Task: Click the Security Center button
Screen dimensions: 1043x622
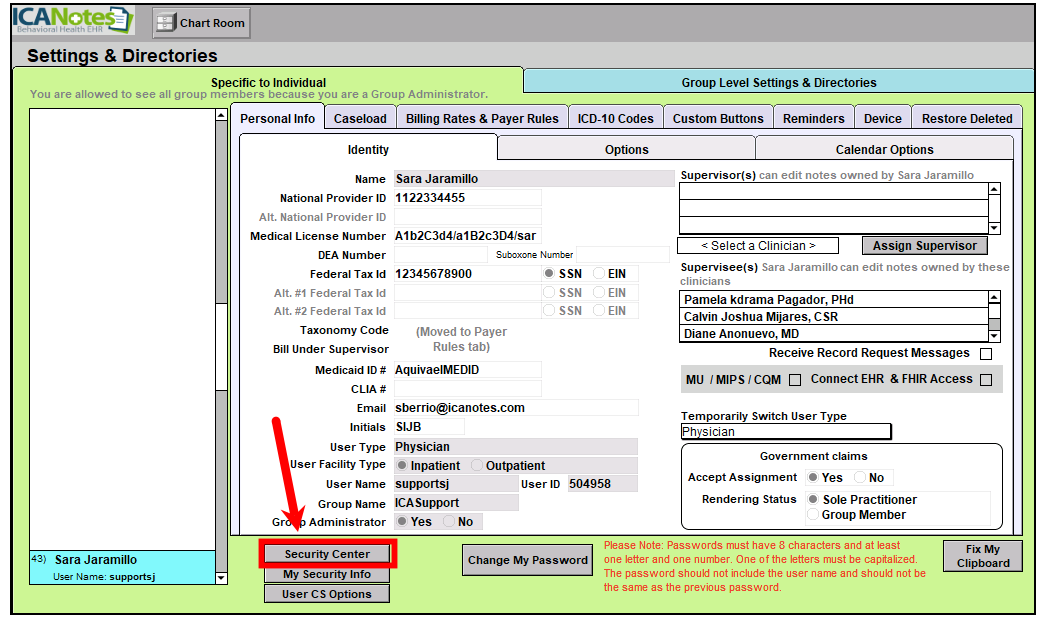Action: (x=327, y=554)
